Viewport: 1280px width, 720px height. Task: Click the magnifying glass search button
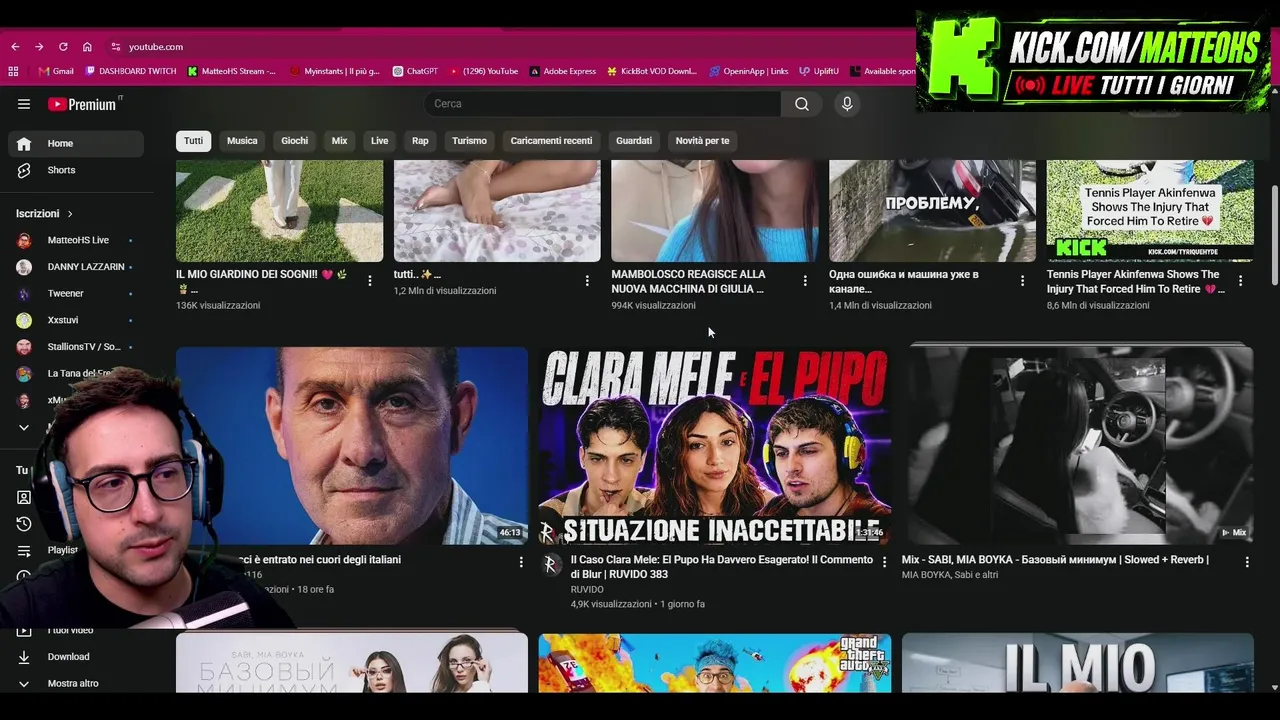point(802,104)
